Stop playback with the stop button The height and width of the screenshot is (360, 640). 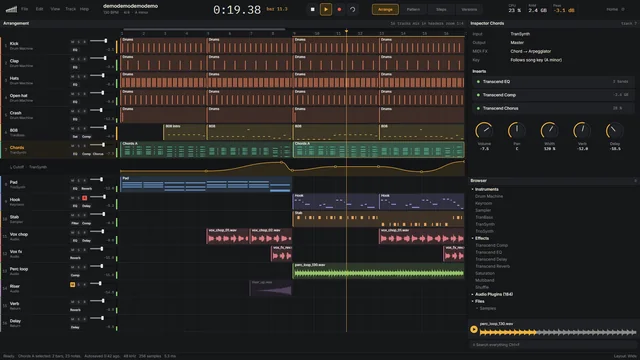coord(313,9)
